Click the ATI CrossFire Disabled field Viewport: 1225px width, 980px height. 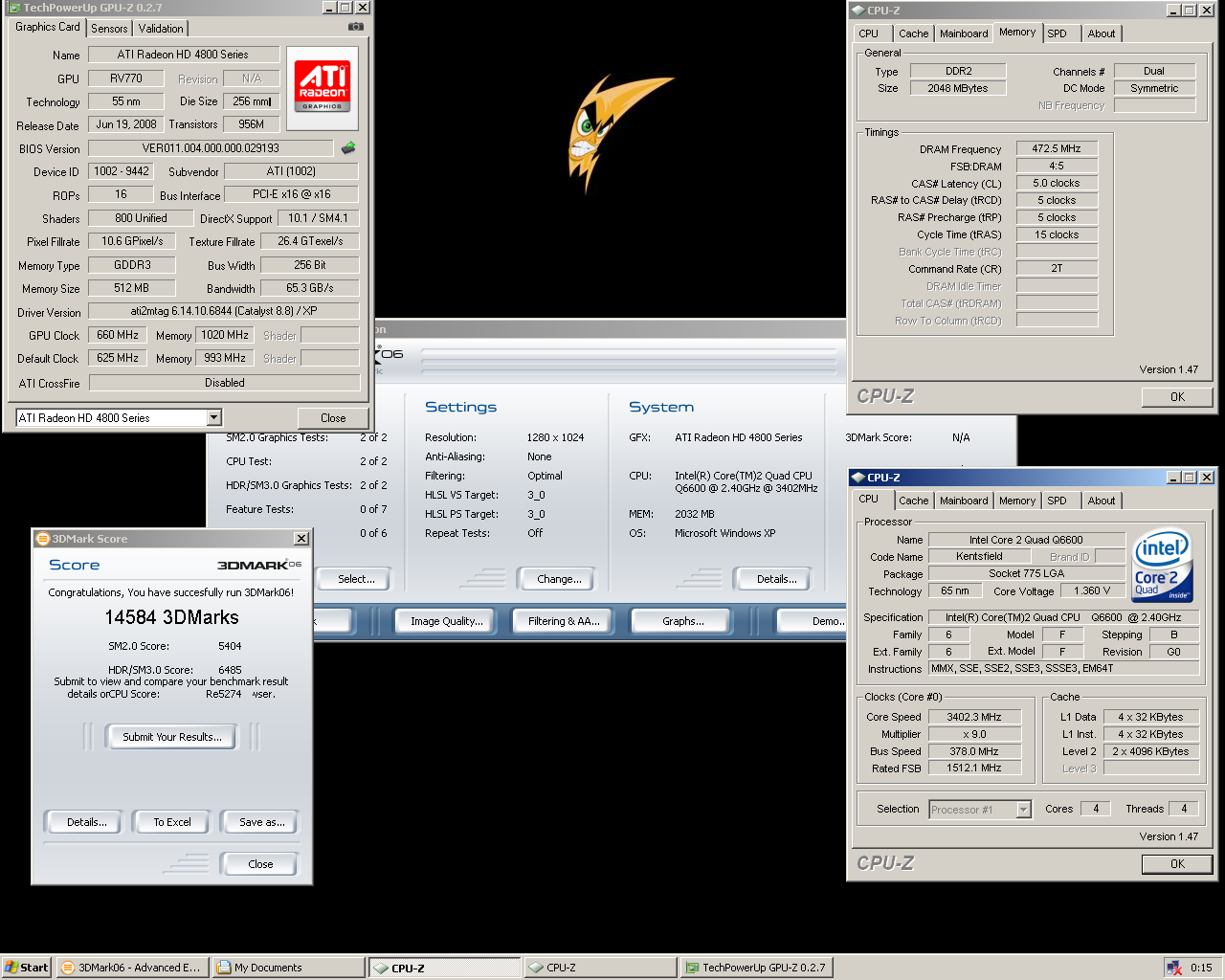pyautogui.click(x=224, y=383)
